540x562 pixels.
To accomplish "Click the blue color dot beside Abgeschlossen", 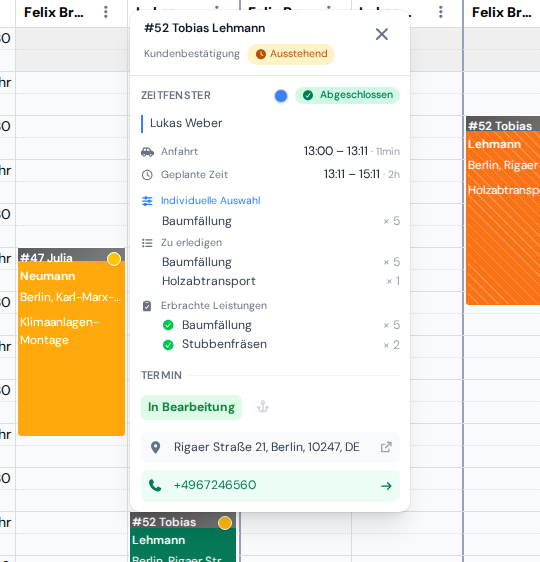I will point(281,96).
